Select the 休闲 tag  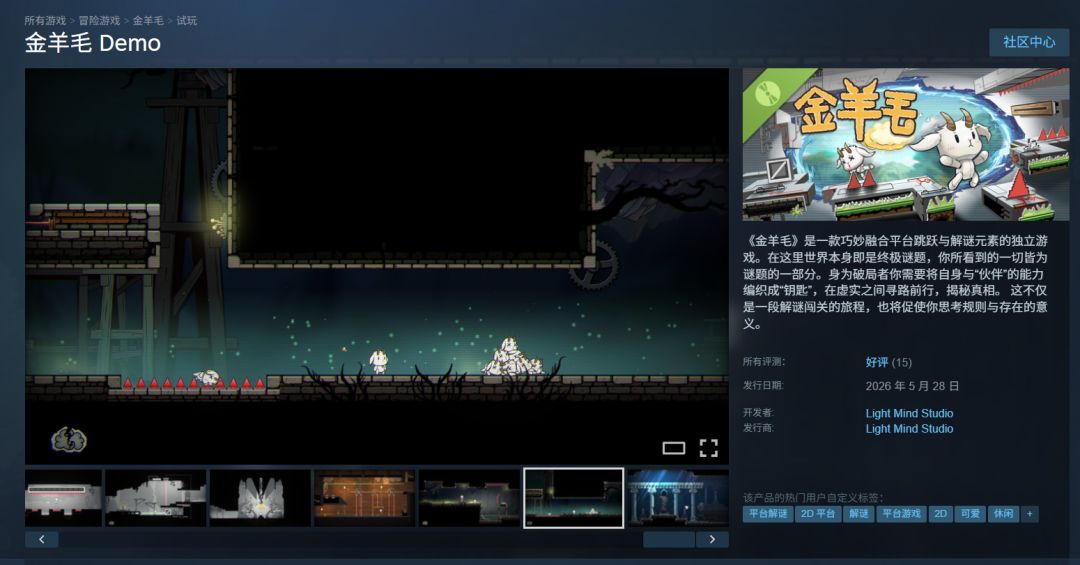click(x=1003, y=514)
